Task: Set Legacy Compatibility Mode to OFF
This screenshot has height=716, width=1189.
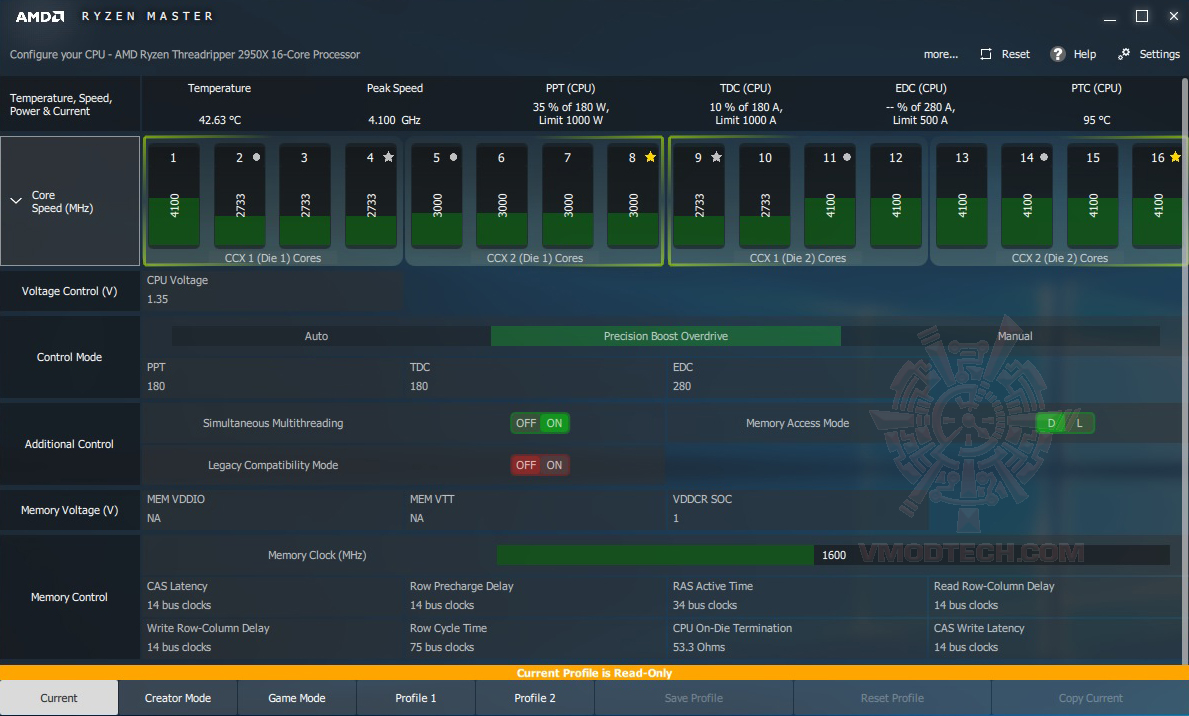Action: click(x=525, y=465)
